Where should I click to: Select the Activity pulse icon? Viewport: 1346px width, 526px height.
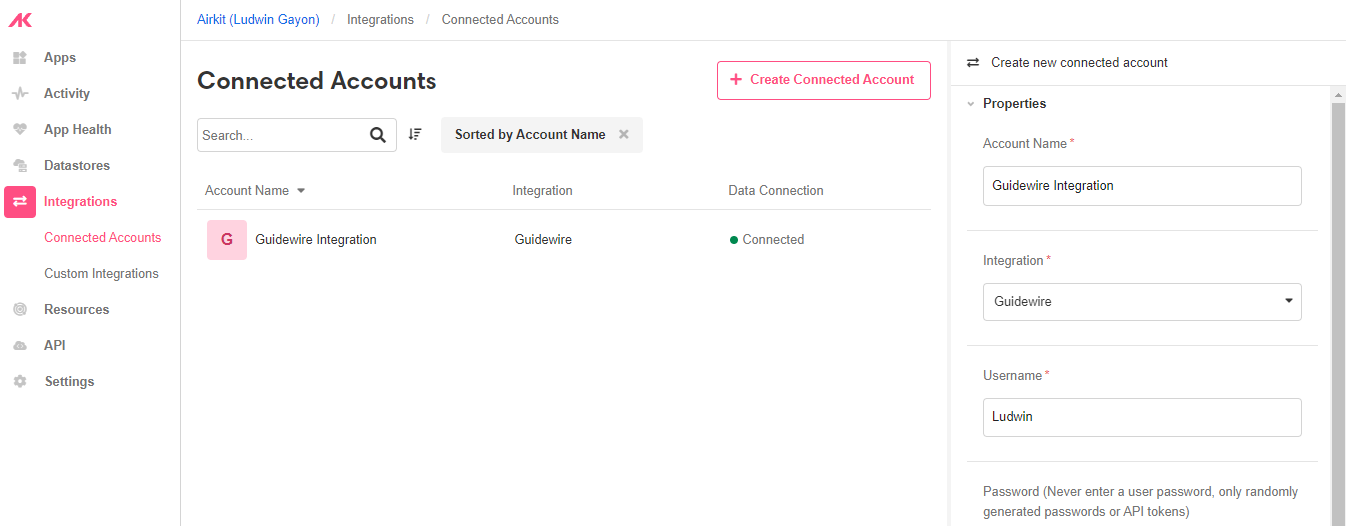click(x=19, y=94)
